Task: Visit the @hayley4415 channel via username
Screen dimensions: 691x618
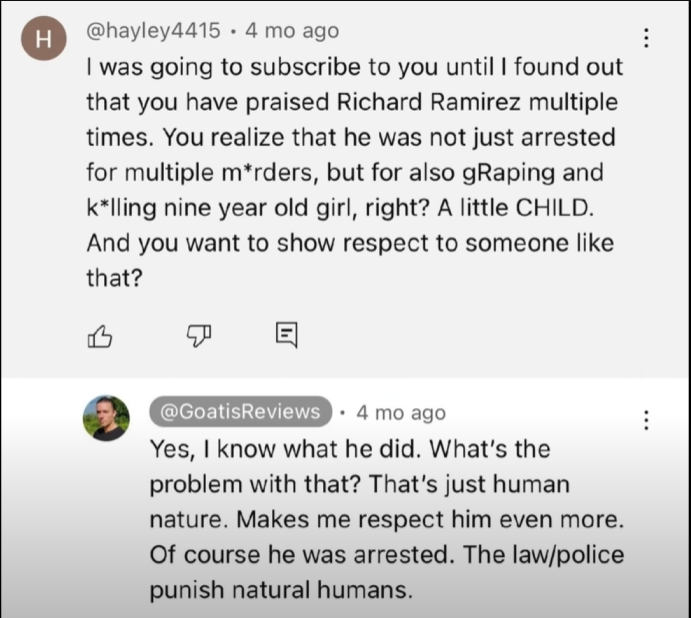Action: (x=153, y=31)
